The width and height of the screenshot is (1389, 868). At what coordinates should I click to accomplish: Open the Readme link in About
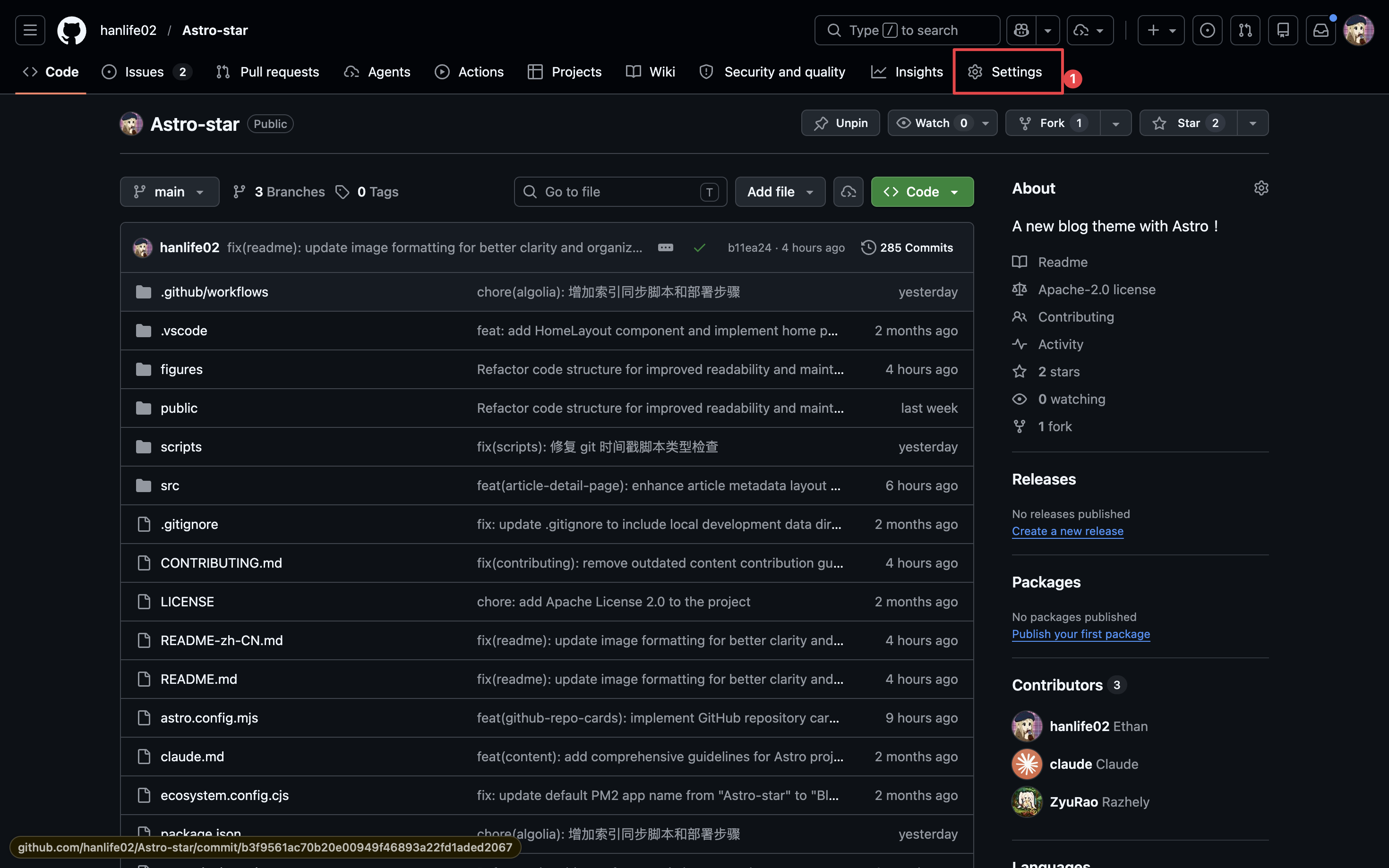point(1062,262)
